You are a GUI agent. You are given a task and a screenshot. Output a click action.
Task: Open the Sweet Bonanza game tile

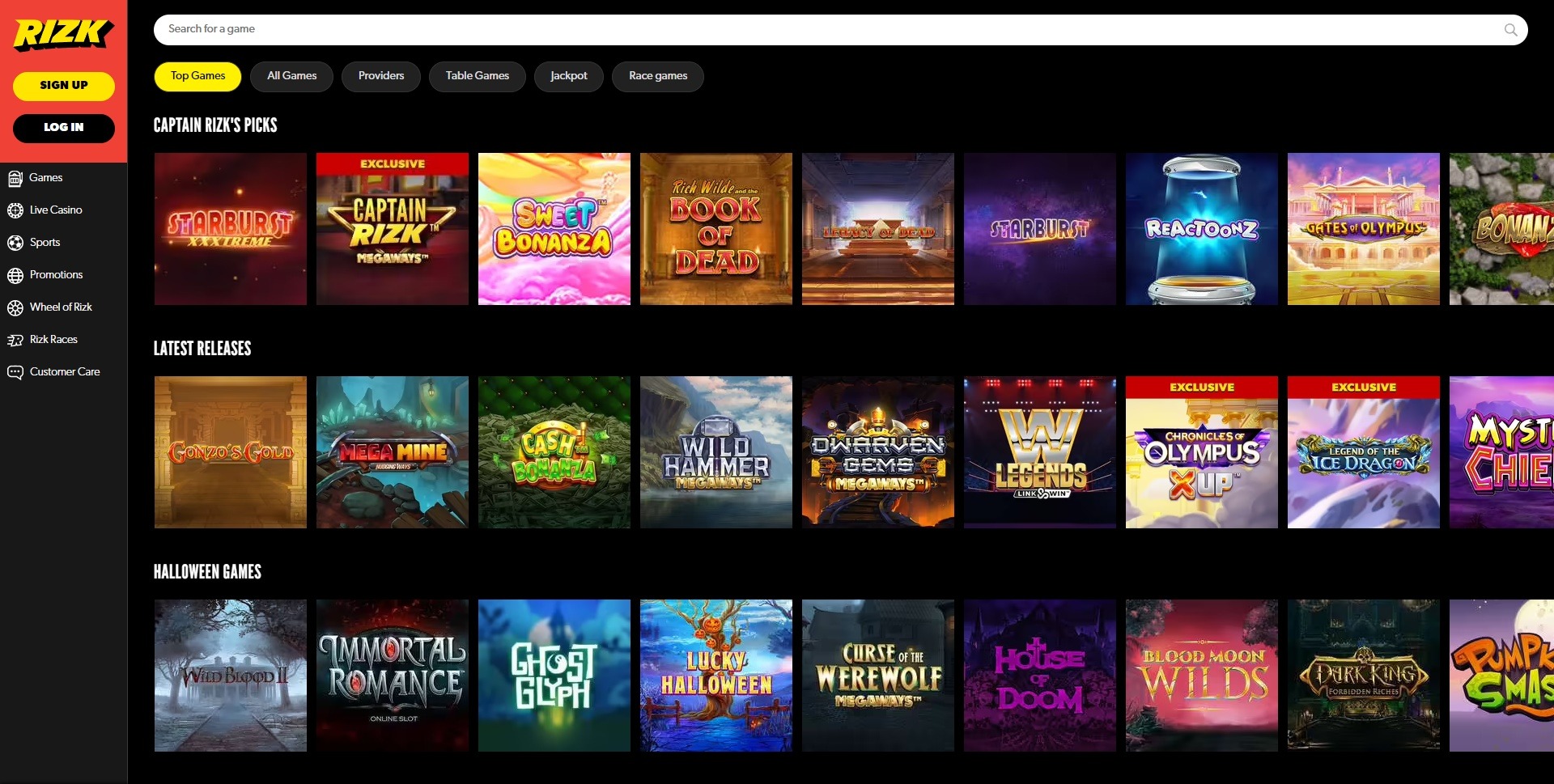click(554, 229)
